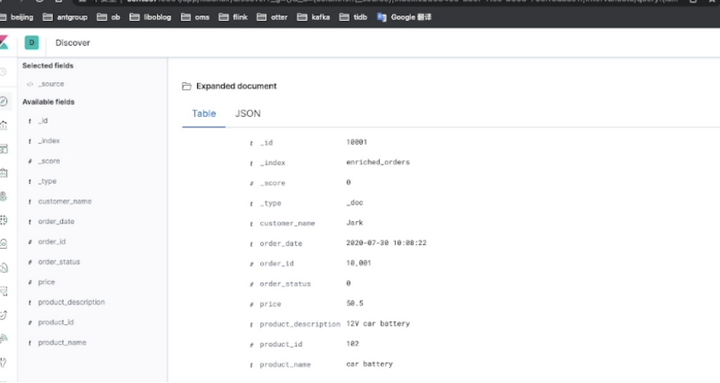Click the product_description row label in table
Viewport: 720px width, 383px height.
coord(300,325)
